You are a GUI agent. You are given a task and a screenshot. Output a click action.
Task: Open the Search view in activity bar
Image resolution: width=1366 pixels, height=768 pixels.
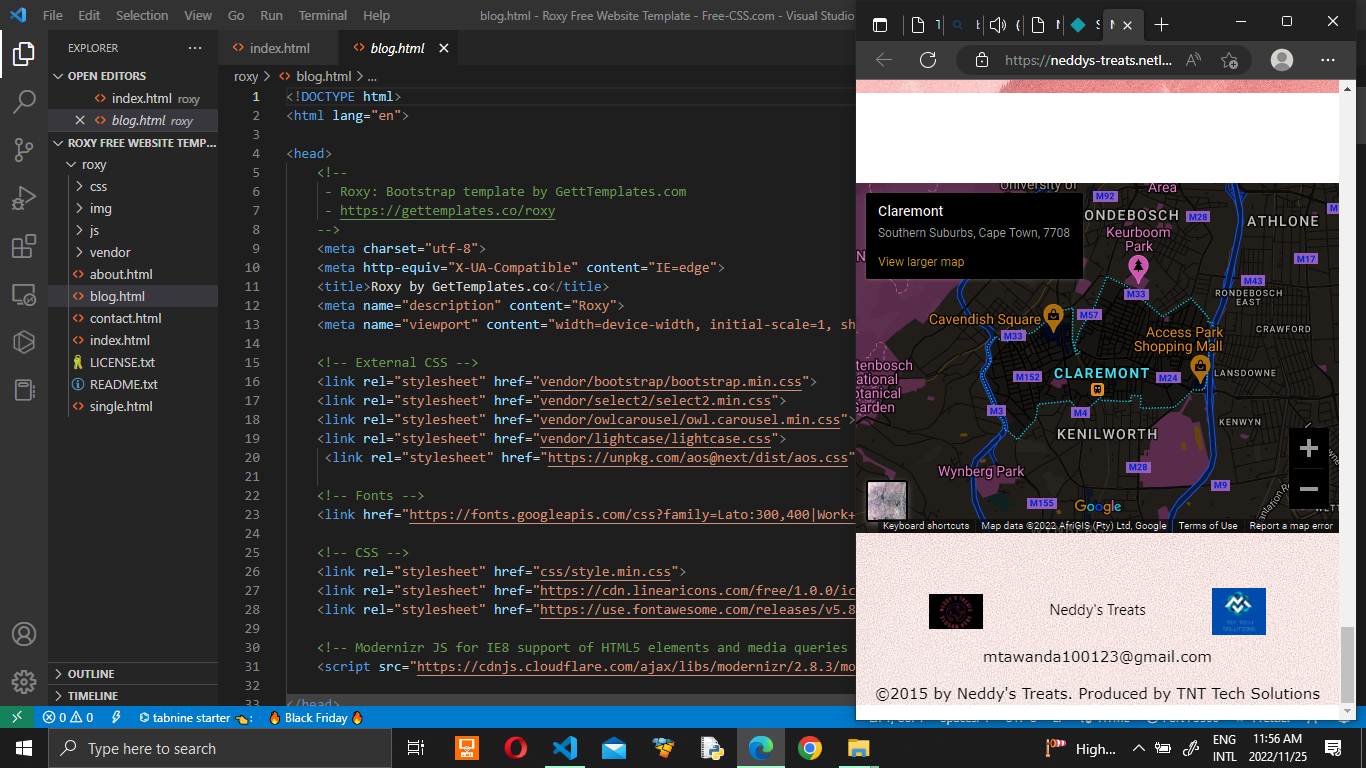[24, 101]
